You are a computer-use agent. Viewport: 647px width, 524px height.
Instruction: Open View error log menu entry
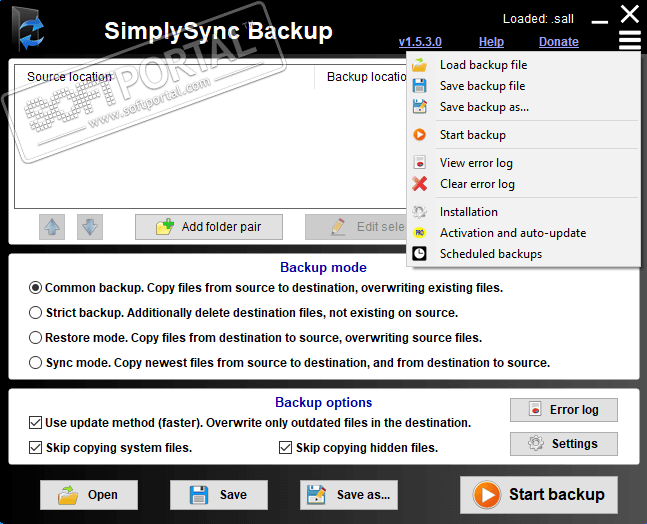[524, 163]
